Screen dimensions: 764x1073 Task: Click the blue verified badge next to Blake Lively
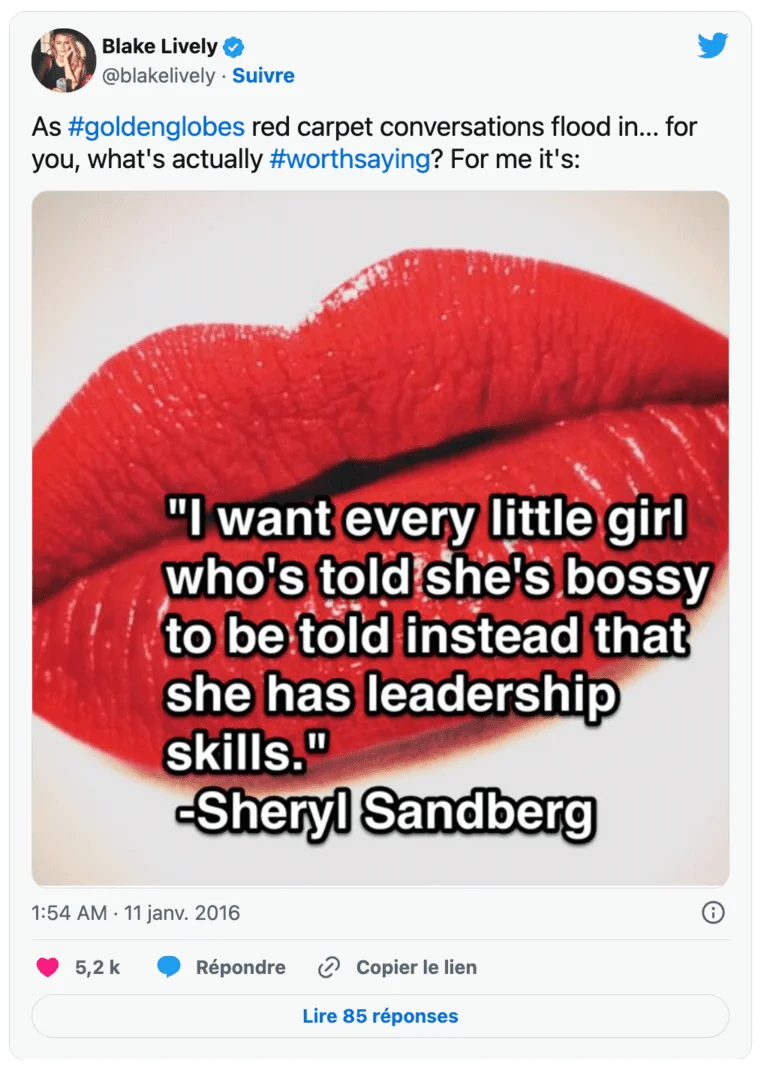234,45
